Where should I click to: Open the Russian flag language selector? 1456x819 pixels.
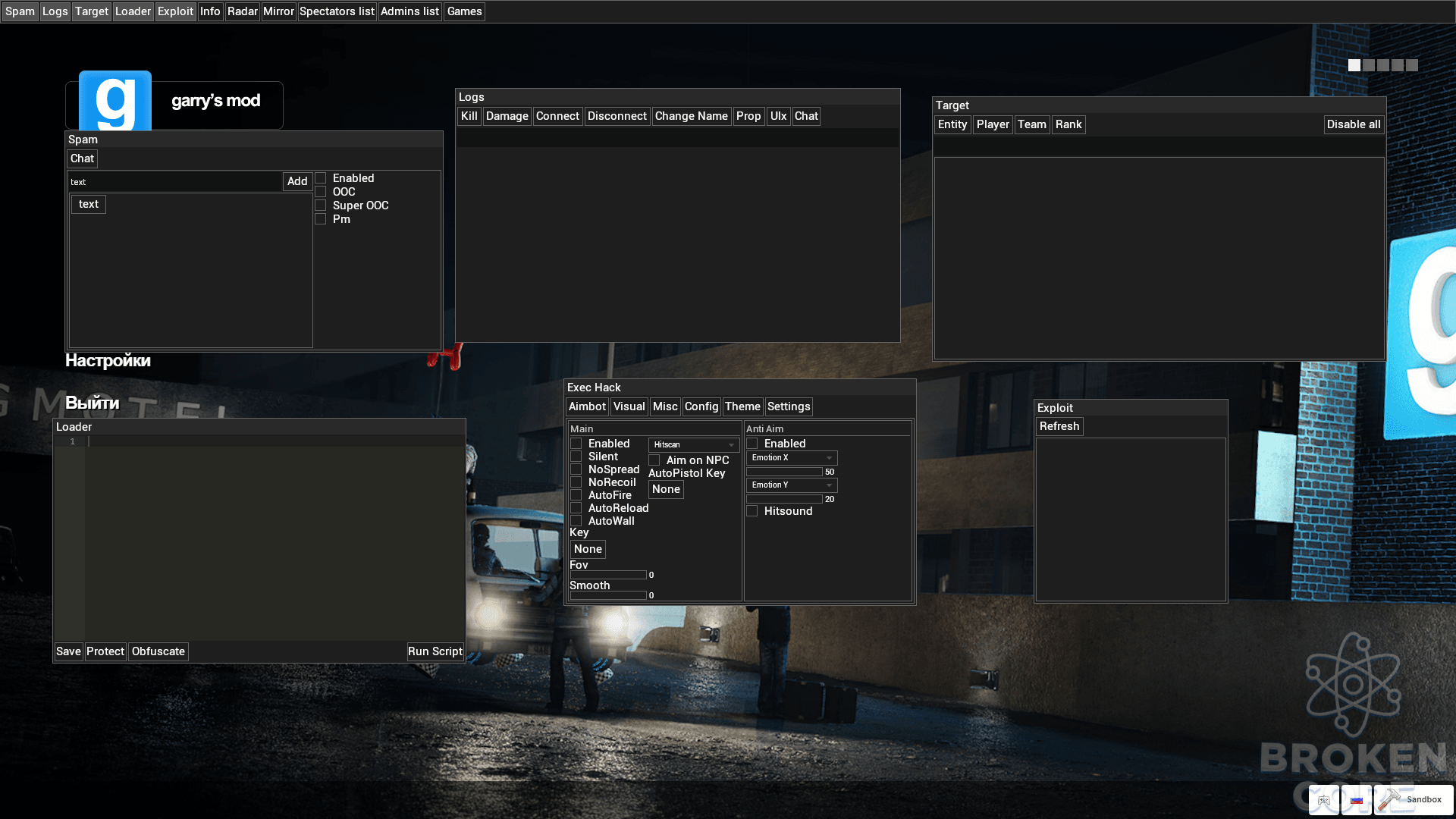click(1357, 800)
